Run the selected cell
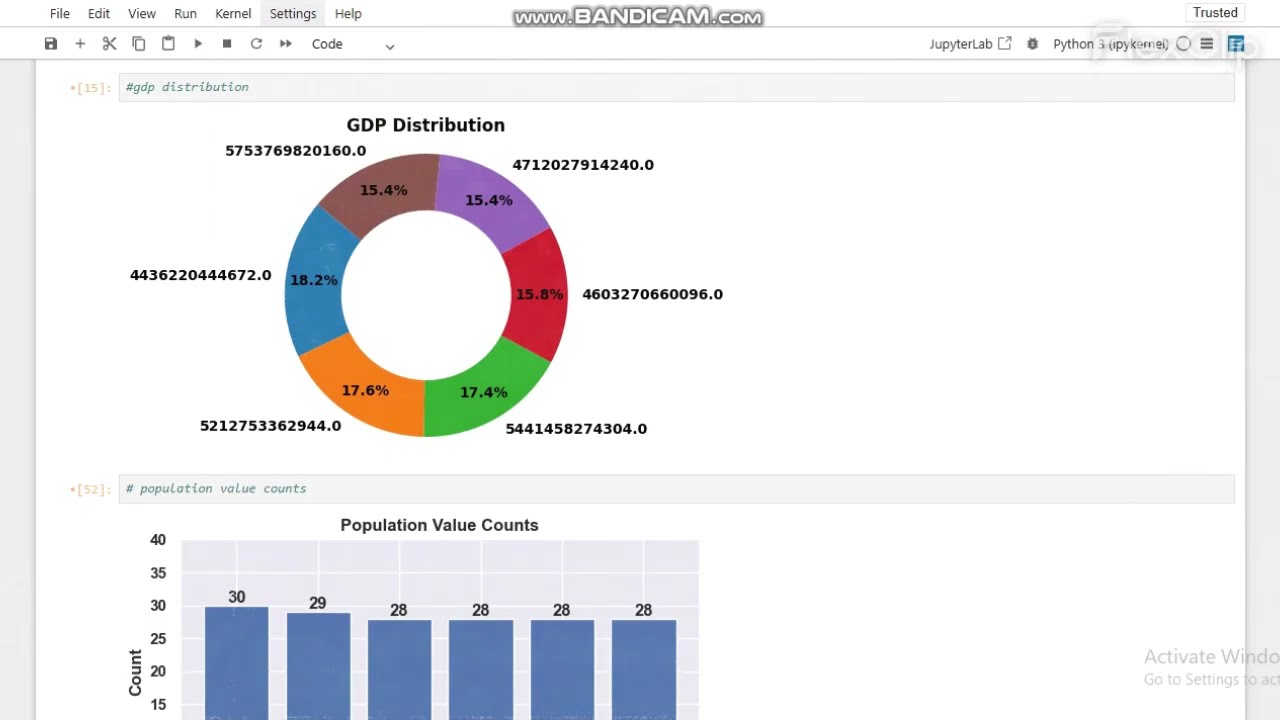Image resolution: width=1280 pixels, height=720 pixels. 198,44
